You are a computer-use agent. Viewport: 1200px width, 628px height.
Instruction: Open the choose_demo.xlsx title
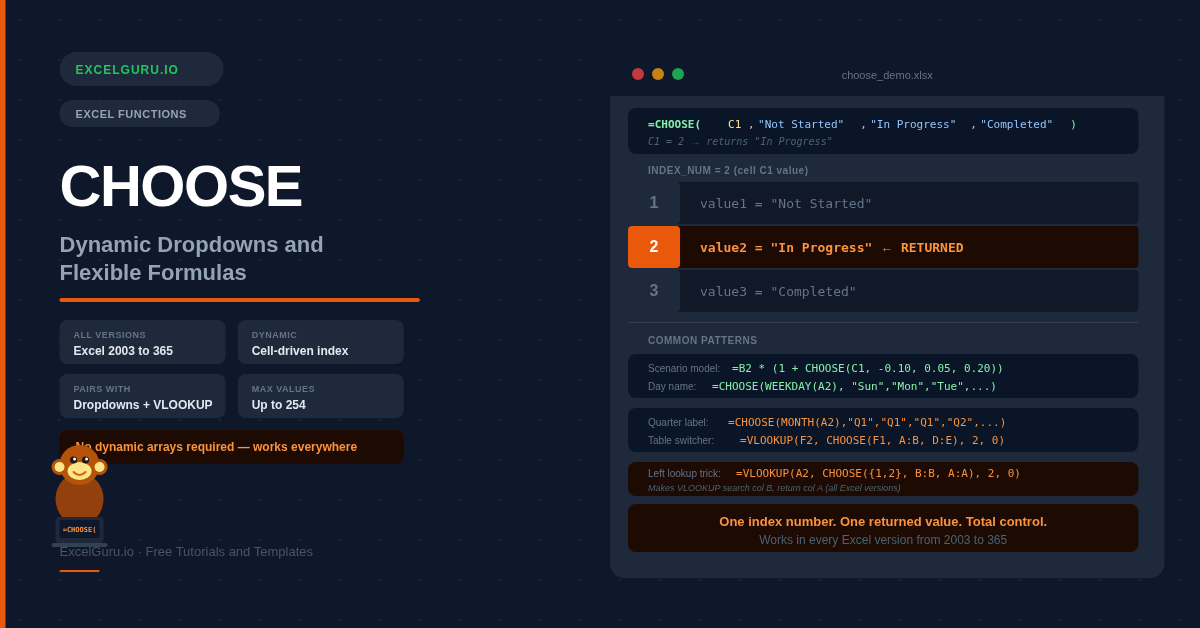click(x=887, y=75)
